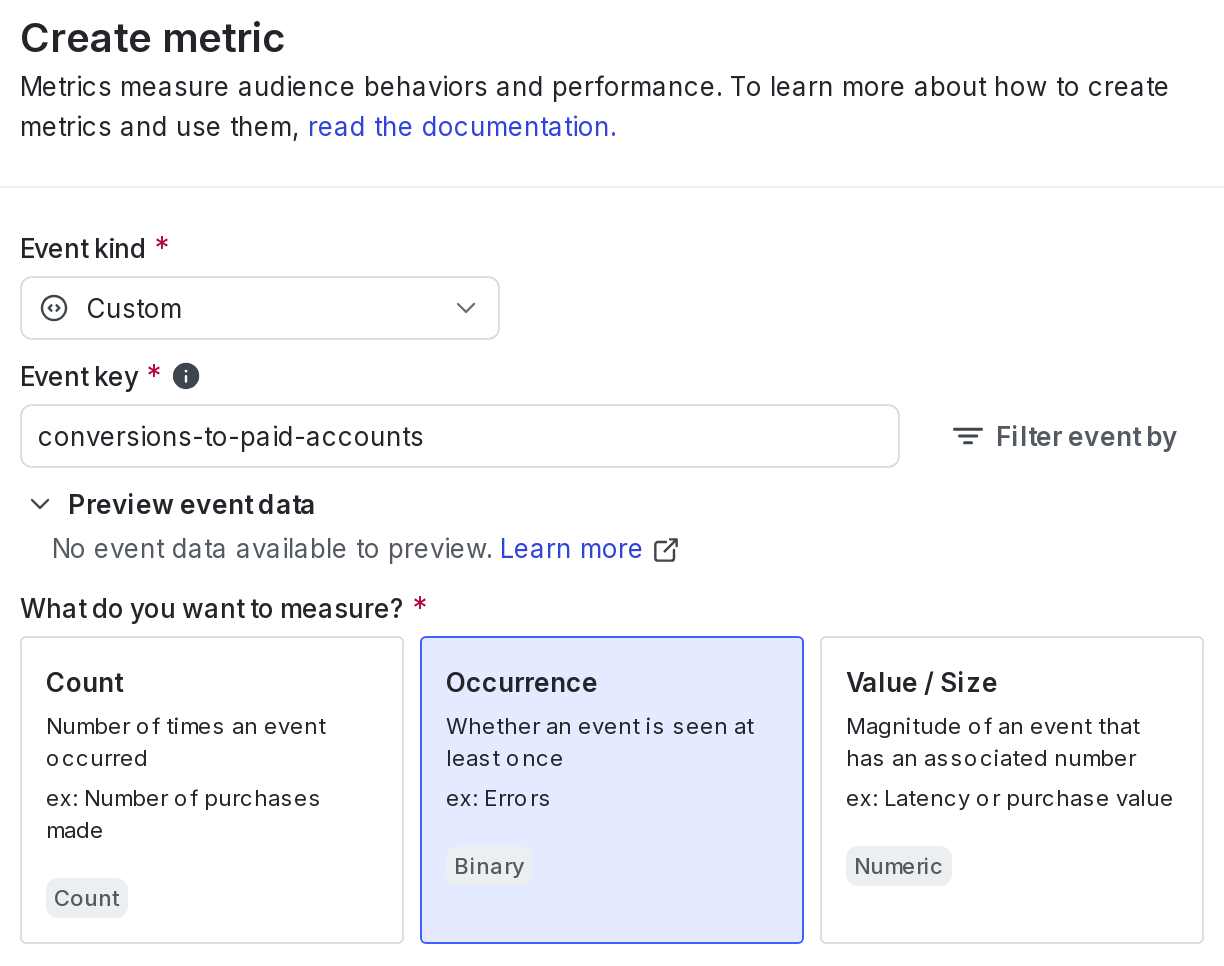Click the Numeric badge on the Value/Size card
This screenshot has width=1224, height=966.
[x=898, y=866]
